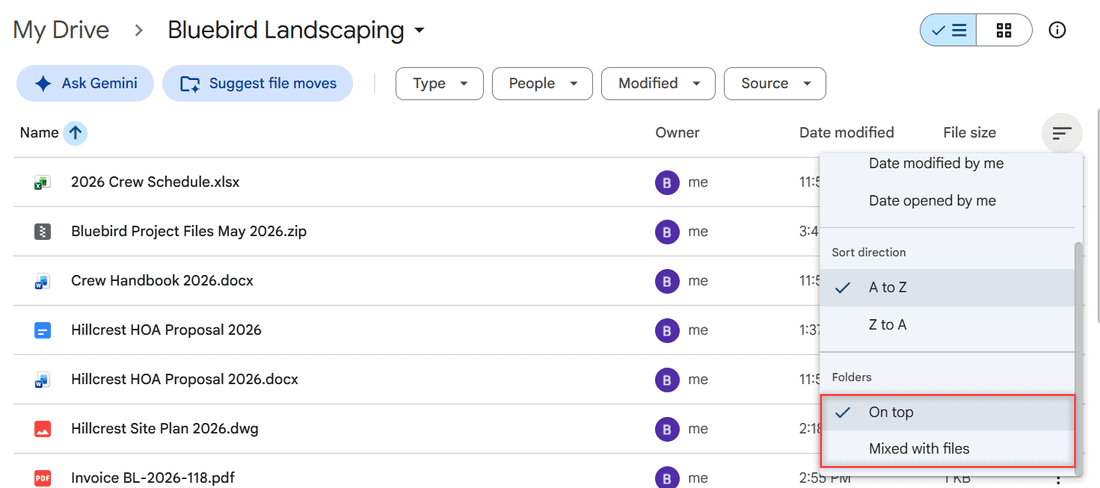This screenshot has height=488, width=1100.
Task: Click the 2026 Crew Schedule Excel icon
Action: tap(42, 182)
